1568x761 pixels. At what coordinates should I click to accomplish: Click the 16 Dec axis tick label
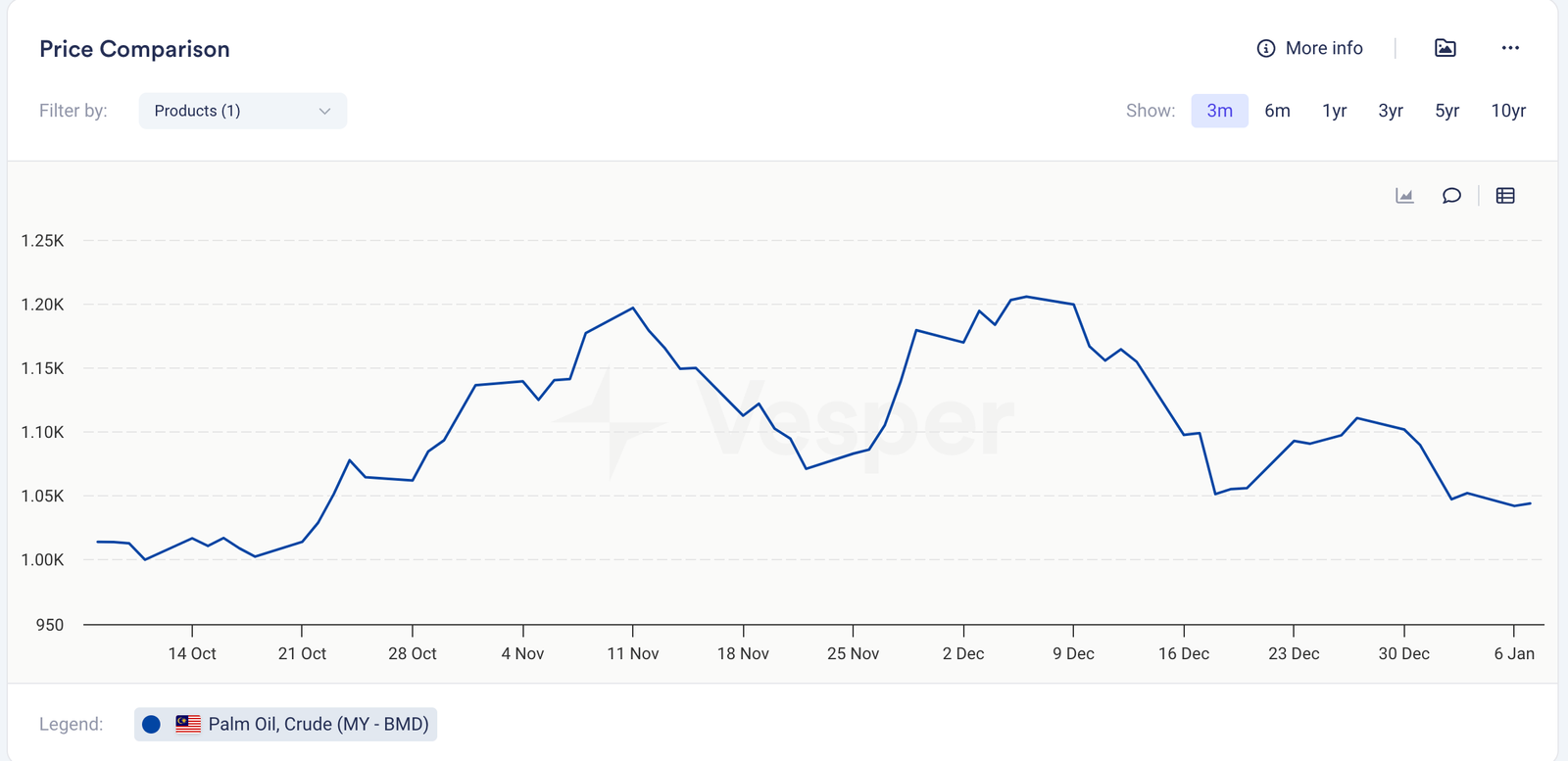pyautogui.click(x=1184, y=653)
